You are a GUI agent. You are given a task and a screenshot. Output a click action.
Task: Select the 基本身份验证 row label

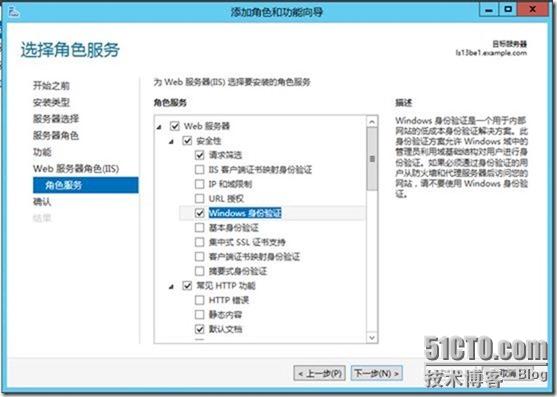pyautogui.click(x=233, y=228)
